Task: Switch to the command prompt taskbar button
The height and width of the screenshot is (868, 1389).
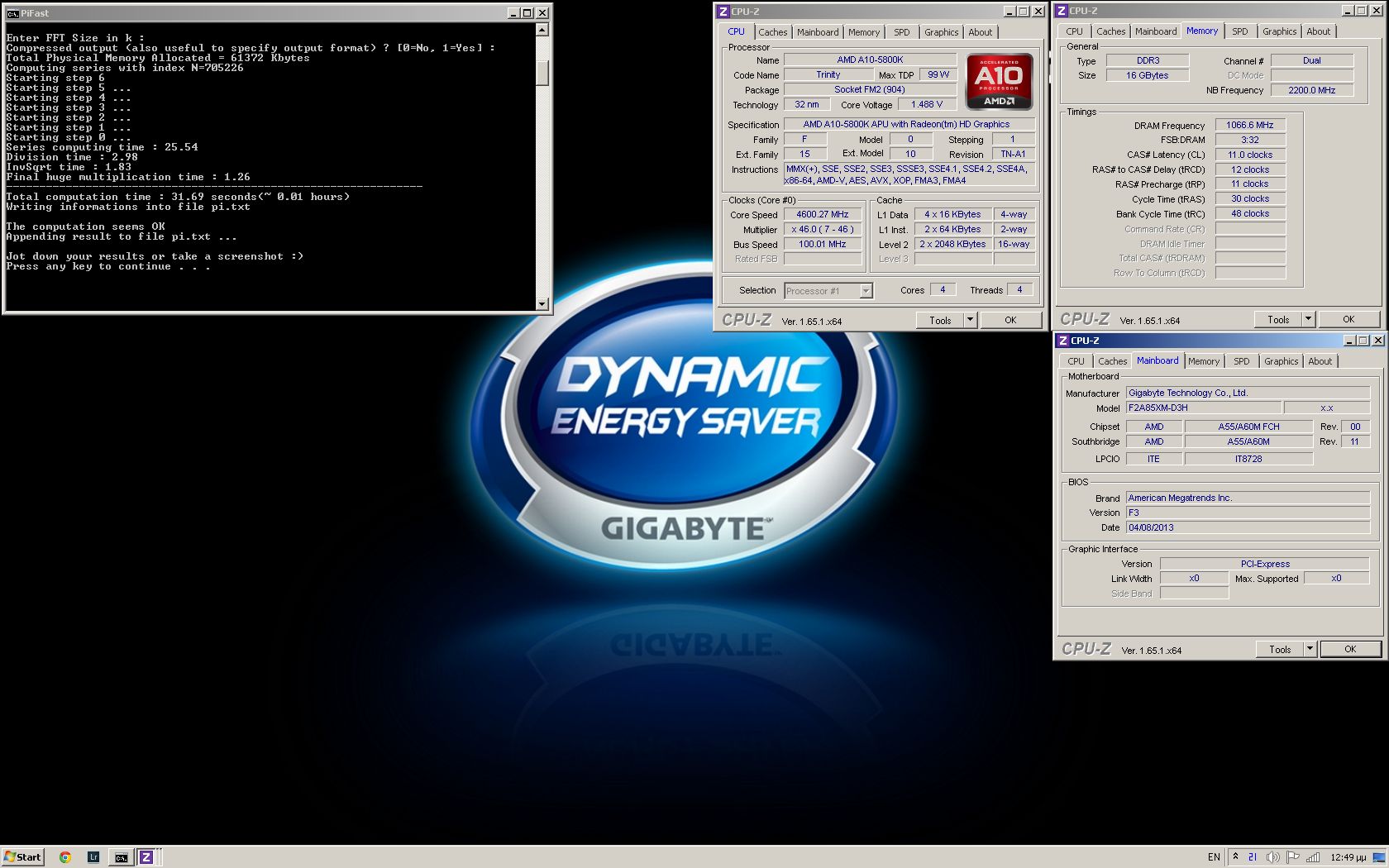Action: point(121,857)
